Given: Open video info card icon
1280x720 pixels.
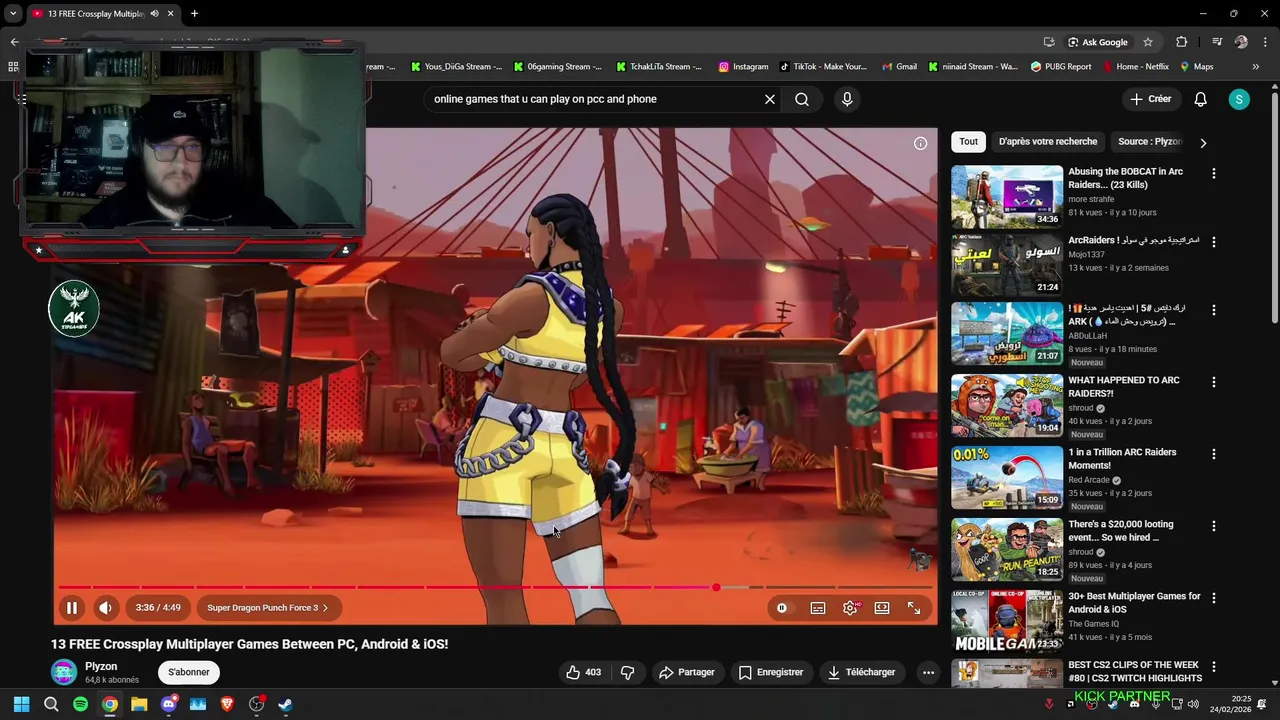Looking at the screenshot, I should click(920, 143).
